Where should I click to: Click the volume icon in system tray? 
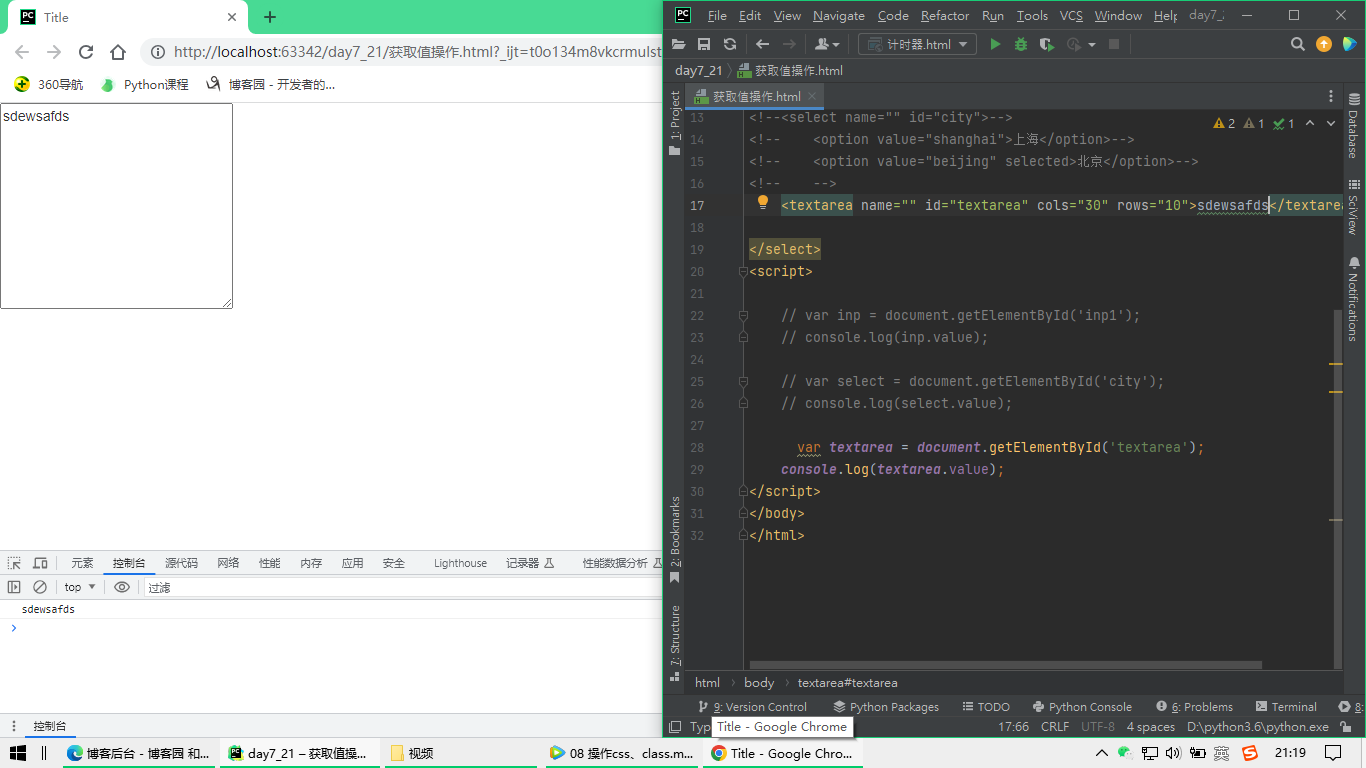pos(1174,753)
